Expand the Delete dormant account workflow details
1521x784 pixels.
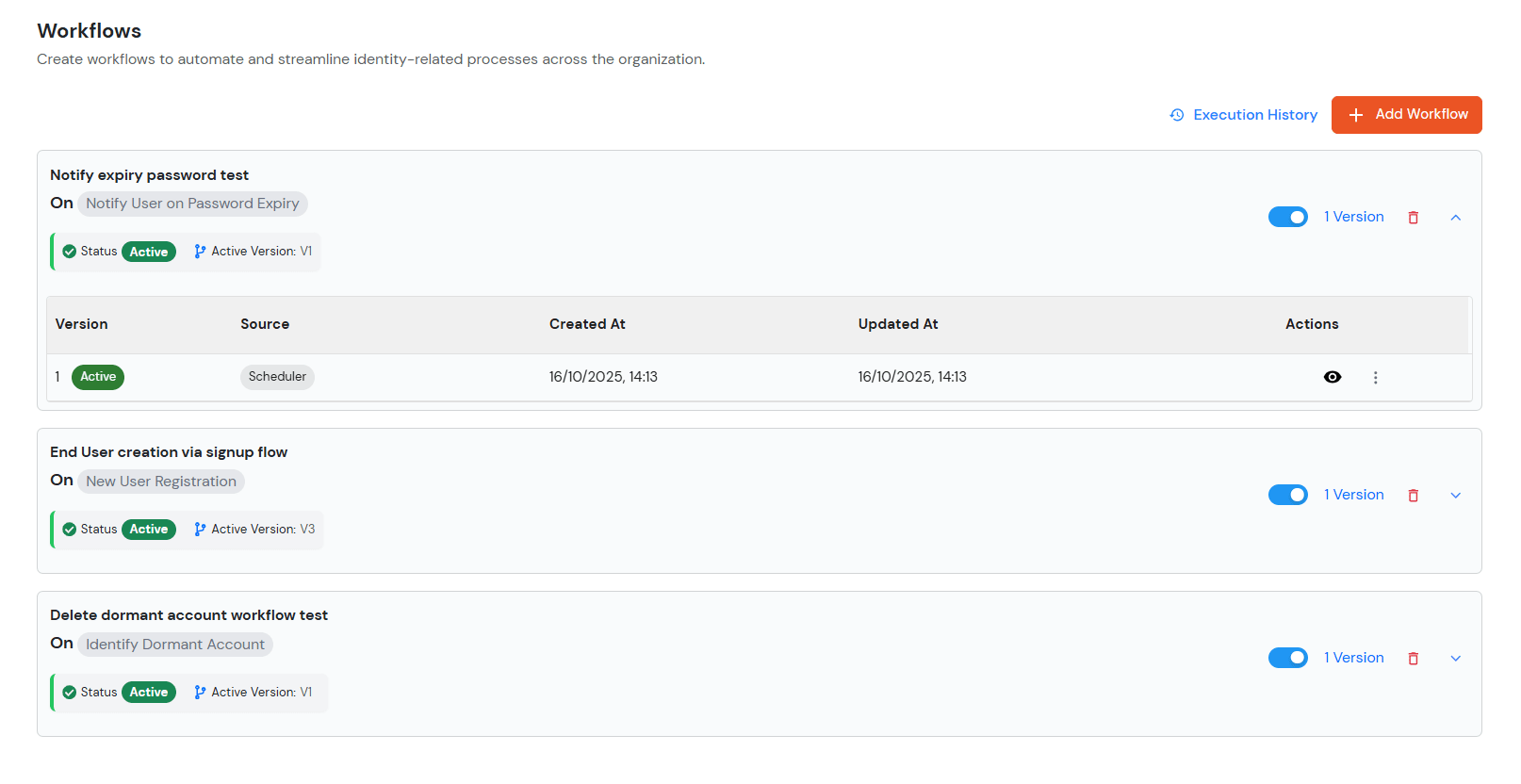1455,659
